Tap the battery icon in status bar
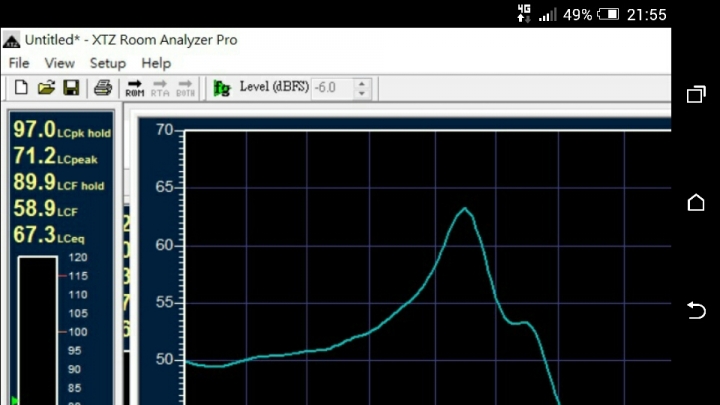Image resolution: width=720 pixels, height=405 pixels. [608, 15]
